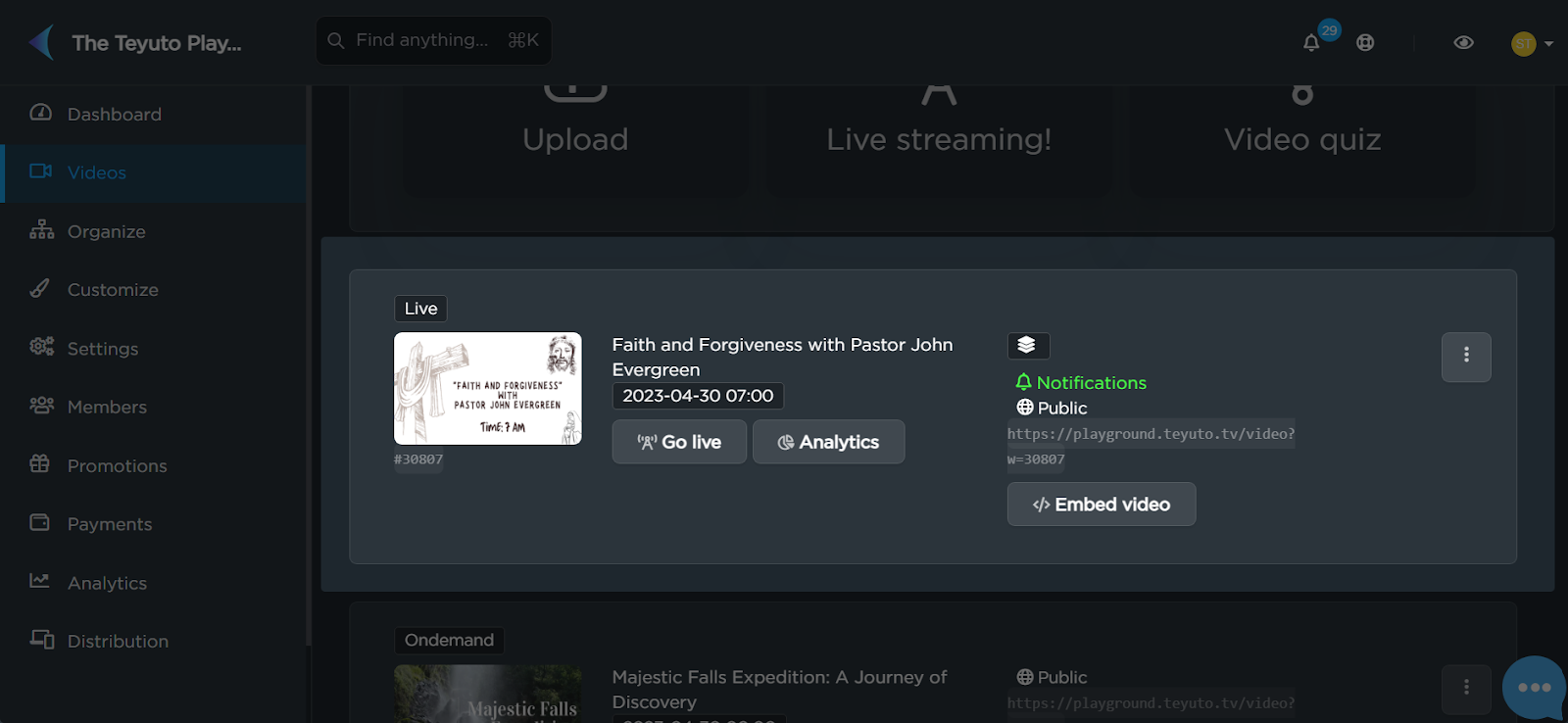Click the Dashboard gauge icon

pos(41,112)
